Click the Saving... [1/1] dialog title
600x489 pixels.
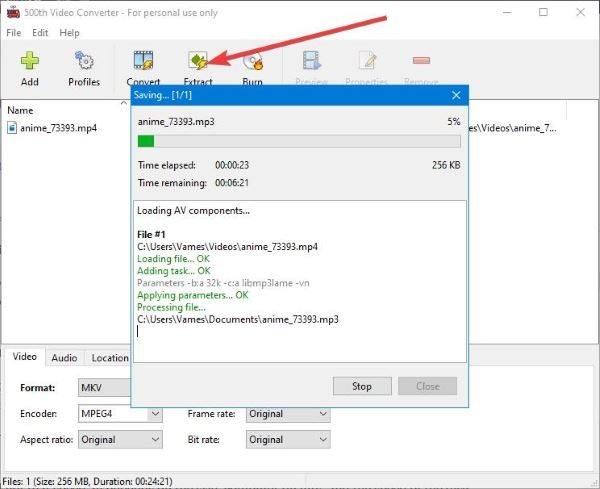pyautogui.click(x=163, y=95)
